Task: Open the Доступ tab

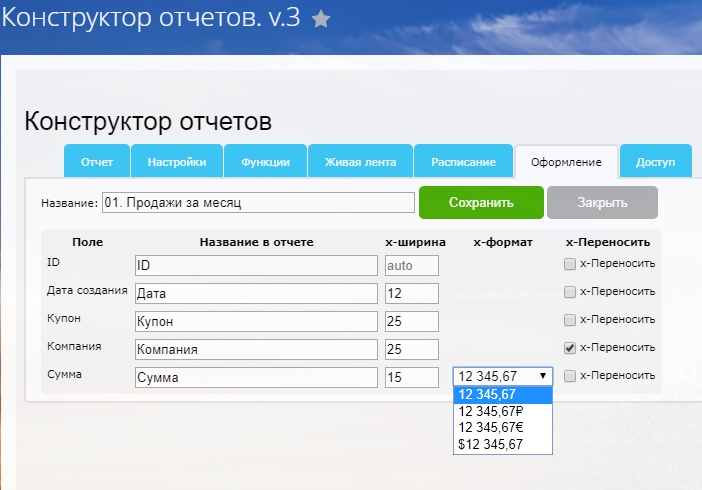Action: click(655, 162)
